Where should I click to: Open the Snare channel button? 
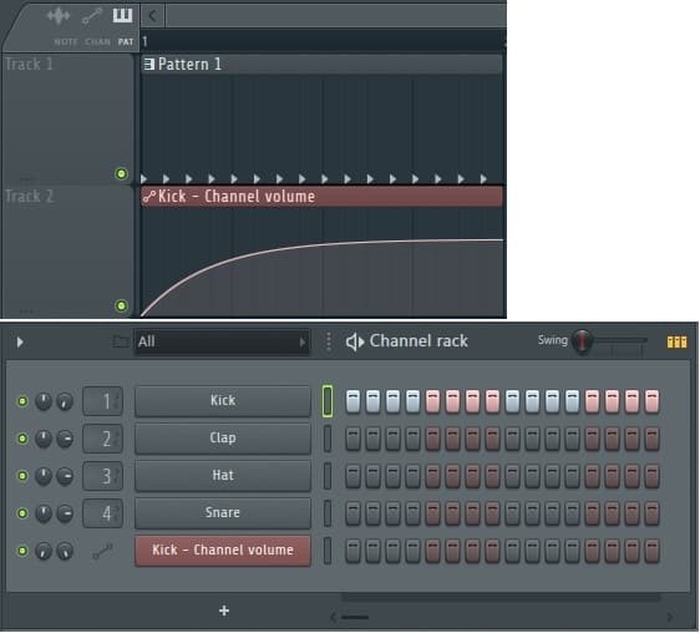222,512
